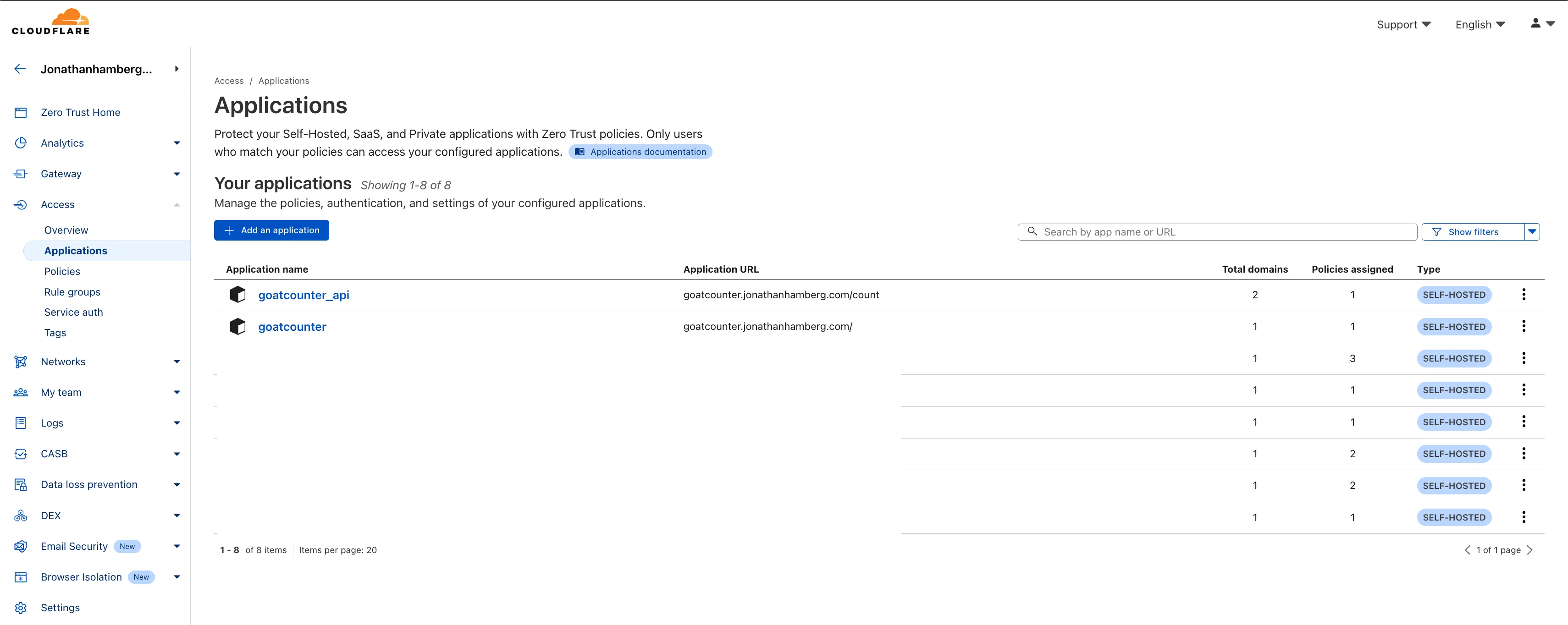Click the Search by app name field
Viewport: 1568px width, 625px height.
click(x=1217, y=232)
